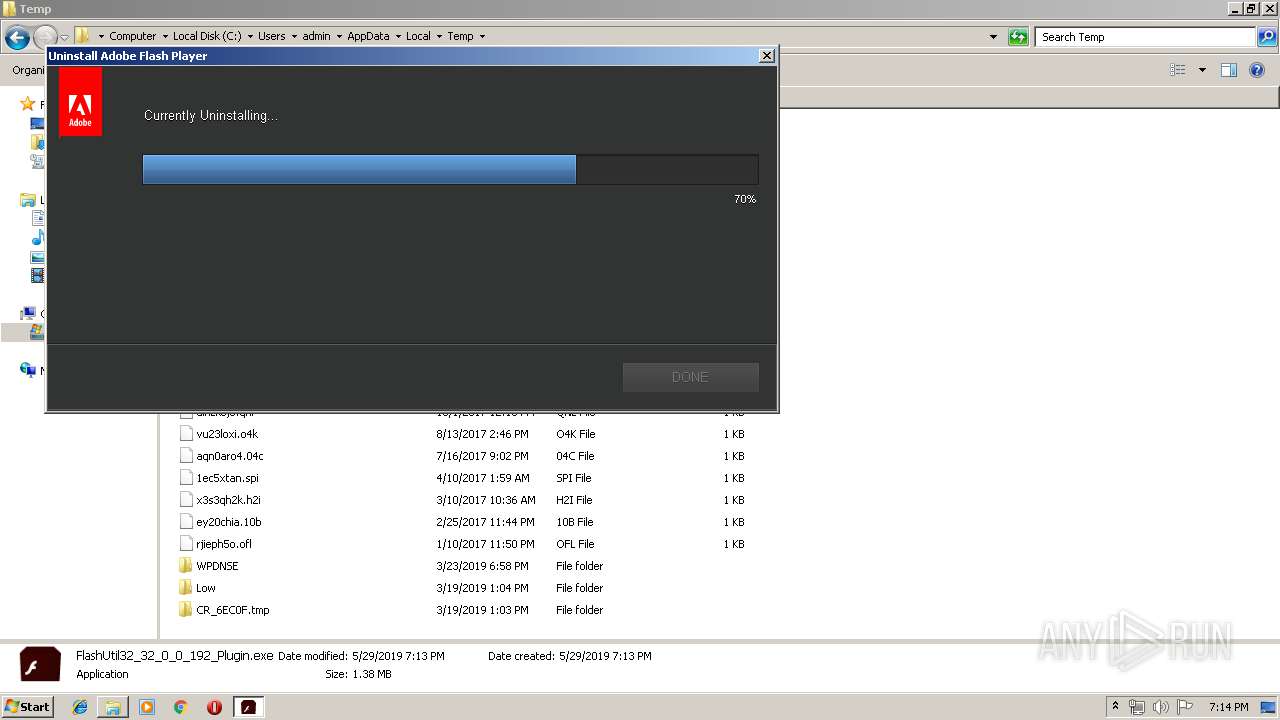The width and height of the screenshot is (1280, 720).
Task: Expand the dropdown arrow after admin breadcrumb
Action: coord(339,36)
